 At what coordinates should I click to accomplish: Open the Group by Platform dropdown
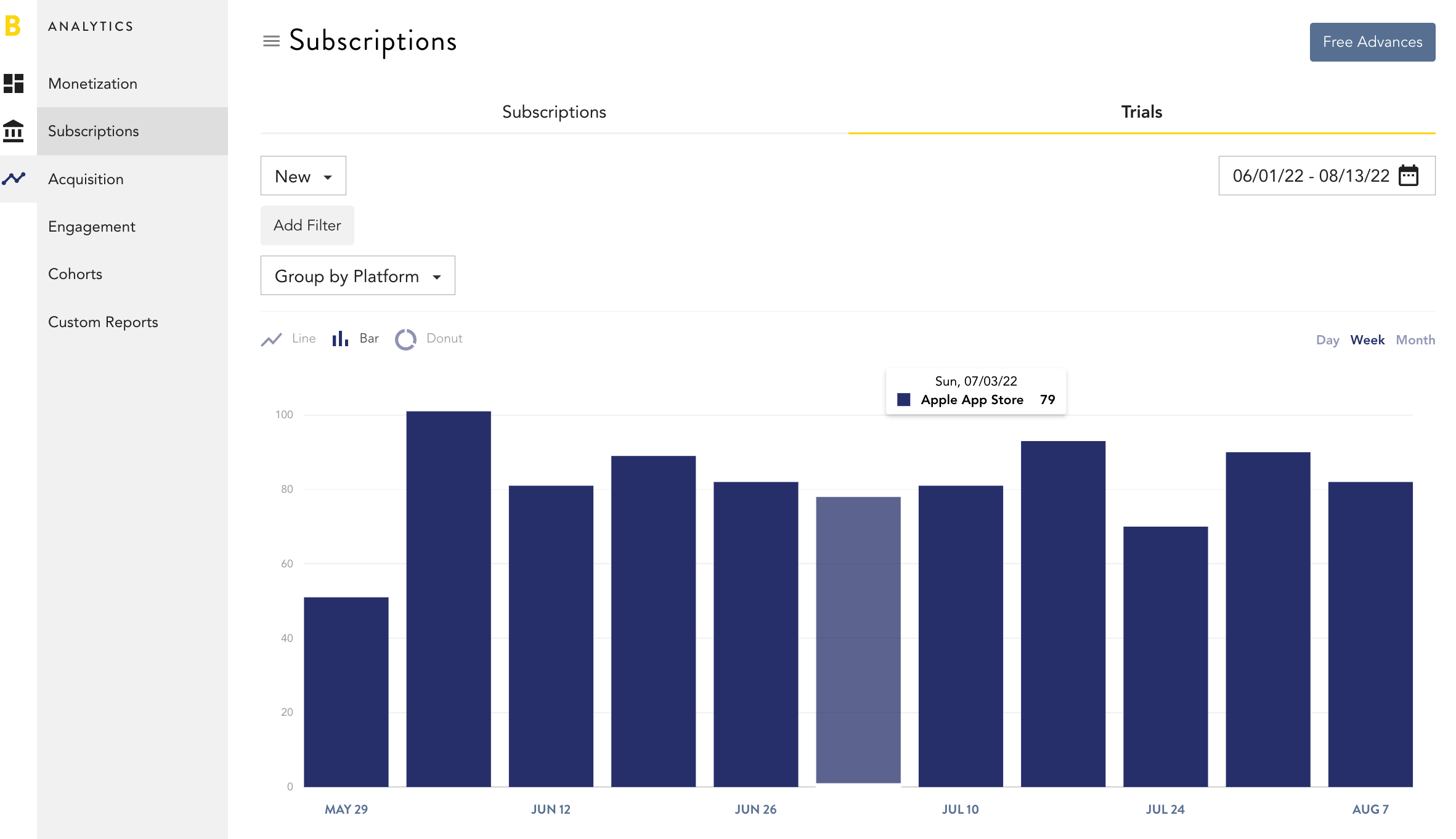(x=358, y=276)
